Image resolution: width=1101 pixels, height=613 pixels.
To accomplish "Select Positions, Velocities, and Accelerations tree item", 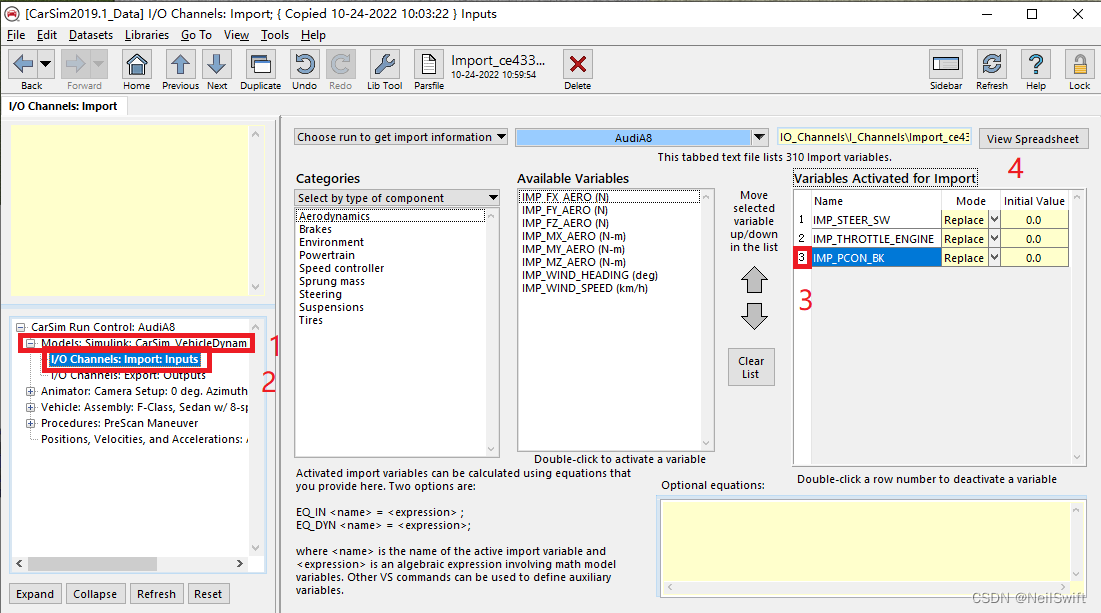I will click(144, 440).
